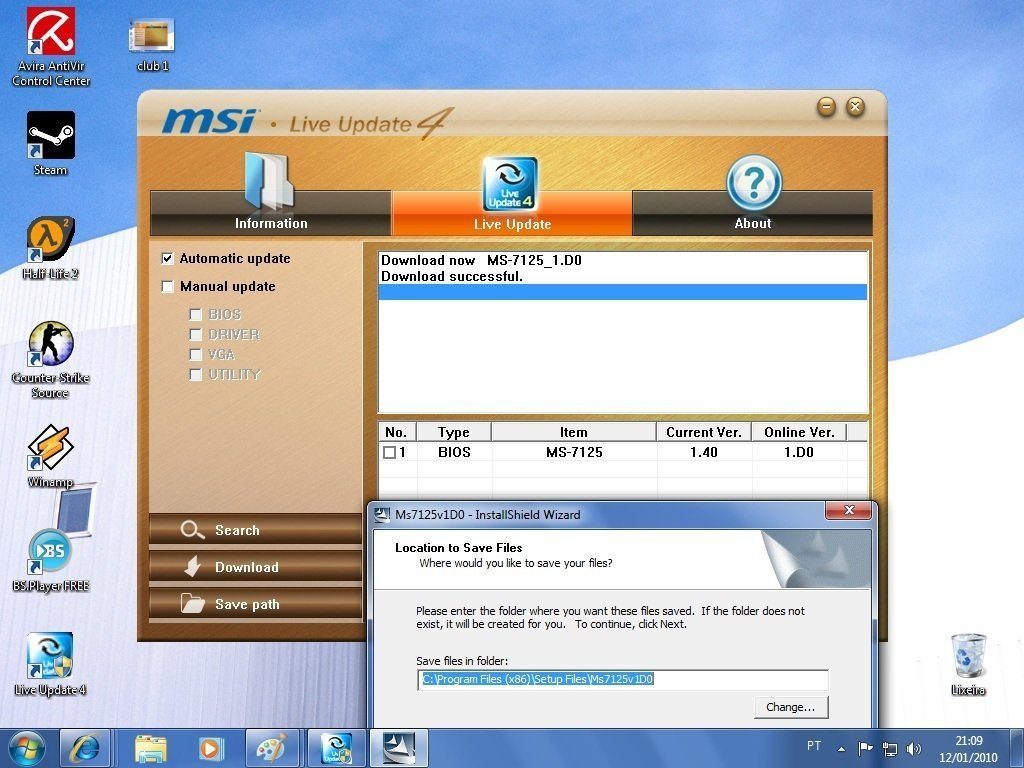
Task: Select the Half-Life 2 desktop icon
Action: [x=50, y=248]
